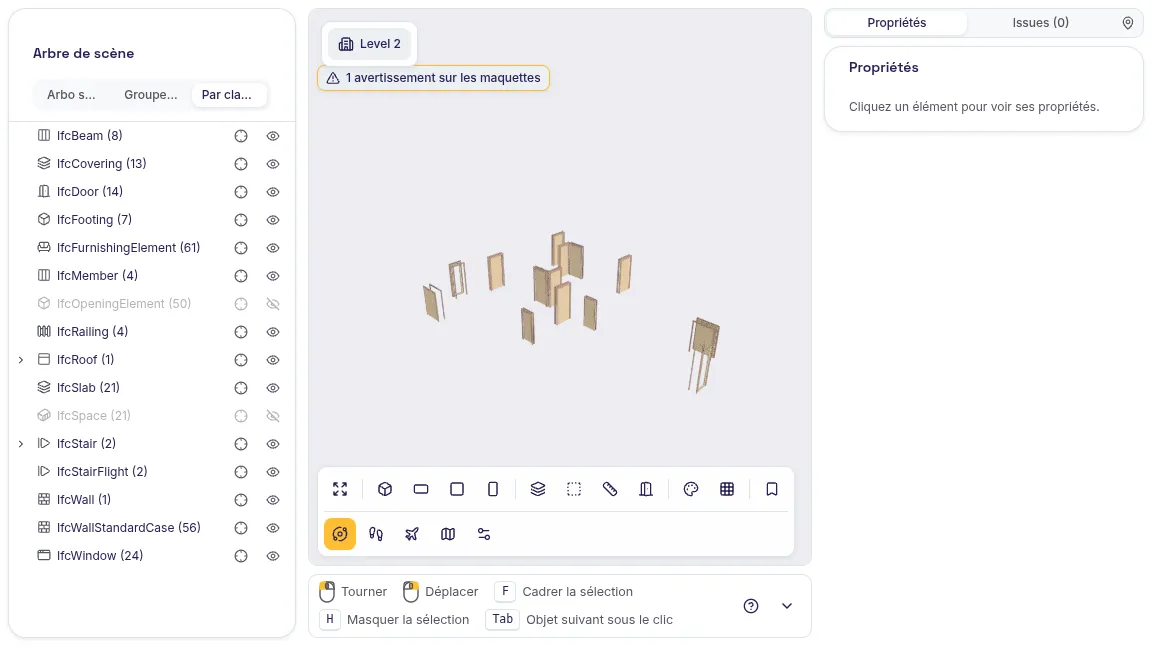Hide IfcFurnishingElement with eye icon
The width and height of the screenshot is (1152, 648).
(273, 248)
